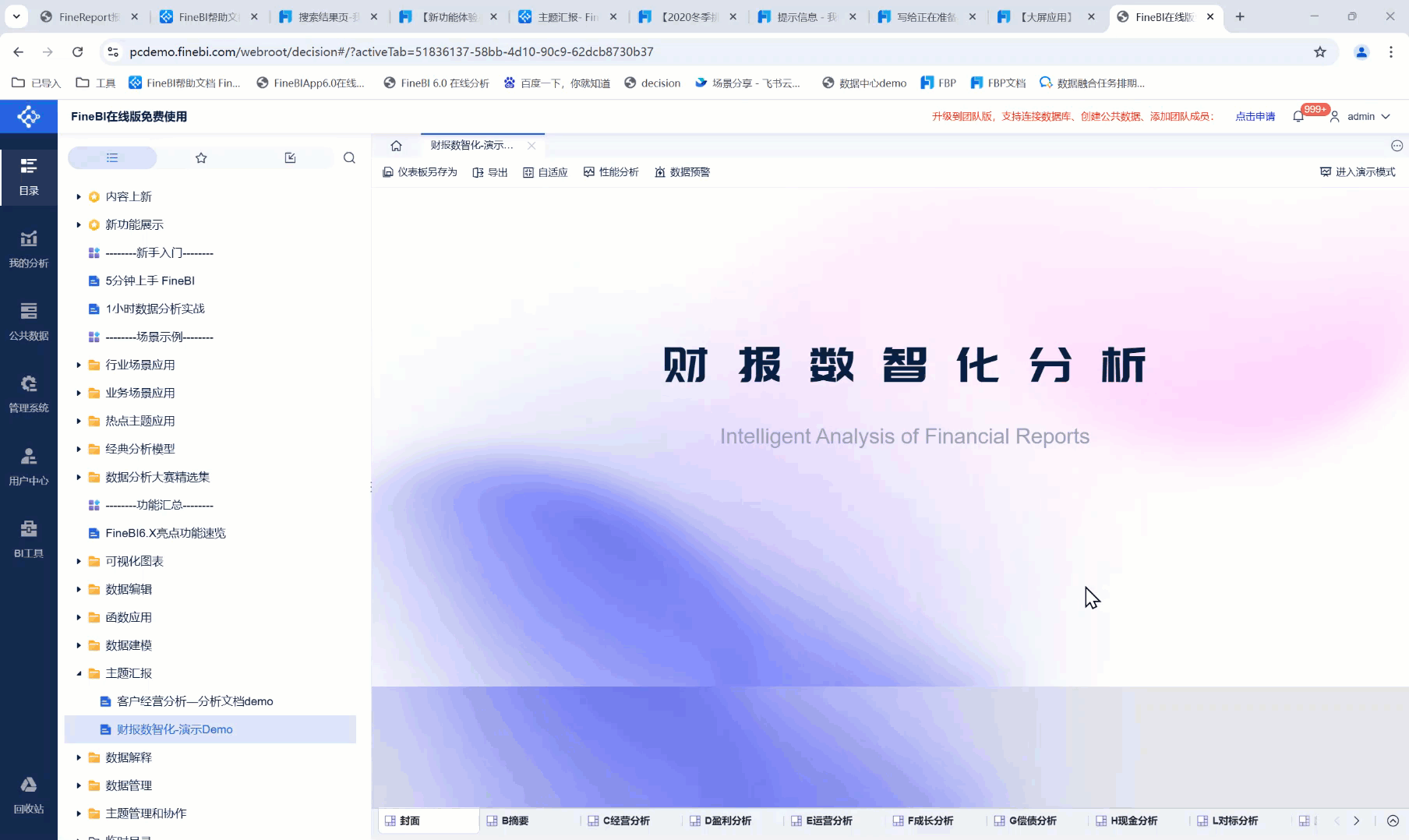Open 用户中心 in the sidebar
Image resolution: width=1409 pixels, height=840 pixels.
pos(29,467)
